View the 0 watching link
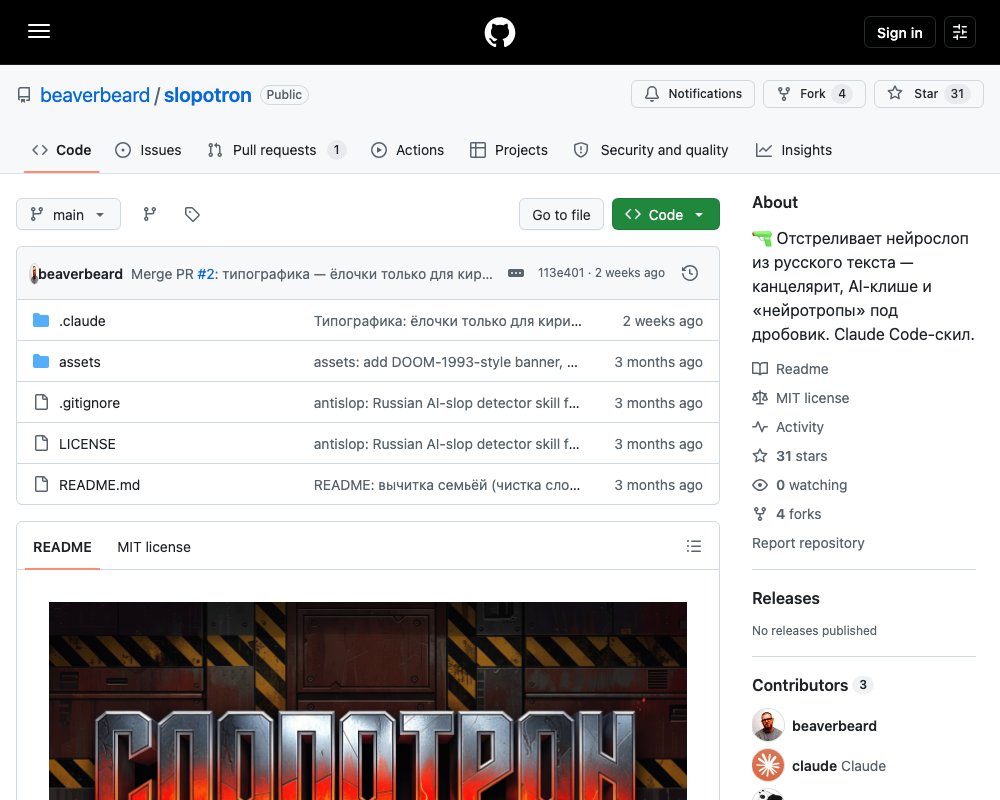The image size is (1000, 800). point(800,485)
